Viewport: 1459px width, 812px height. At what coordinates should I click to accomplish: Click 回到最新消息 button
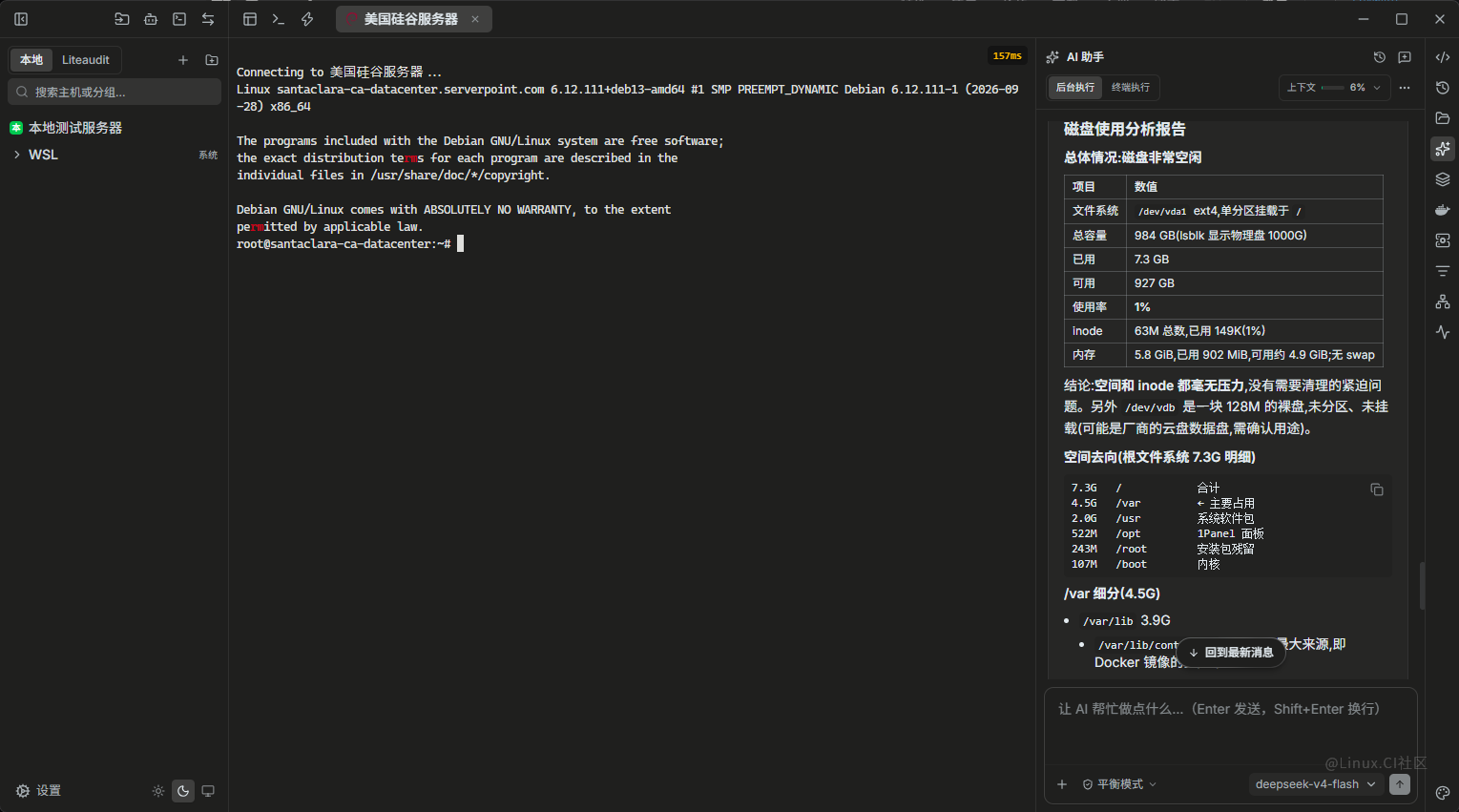[1231, 653]
